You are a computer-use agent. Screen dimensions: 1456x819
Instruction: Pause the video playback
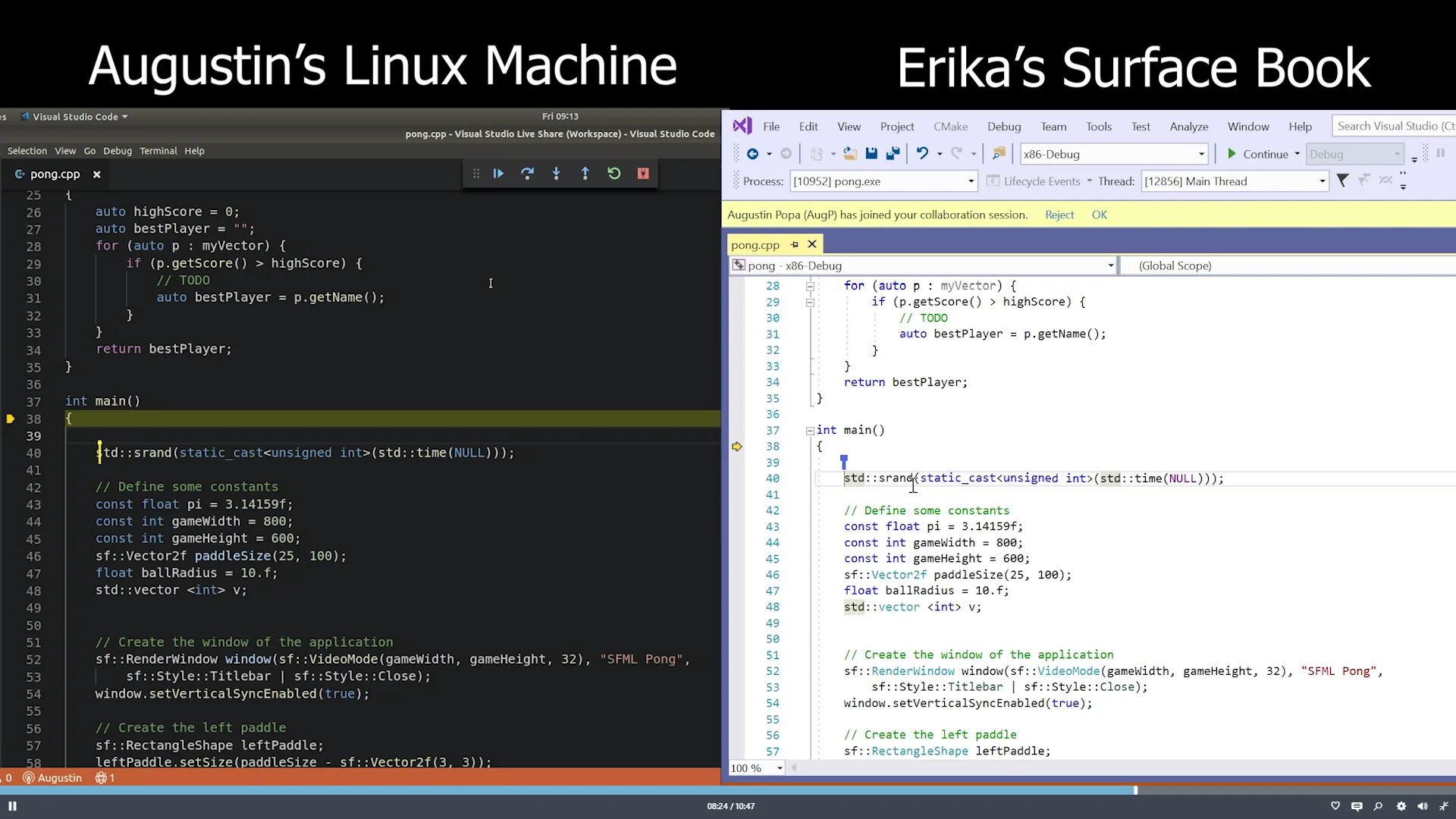pyautogui.click(x=12, y=806)
